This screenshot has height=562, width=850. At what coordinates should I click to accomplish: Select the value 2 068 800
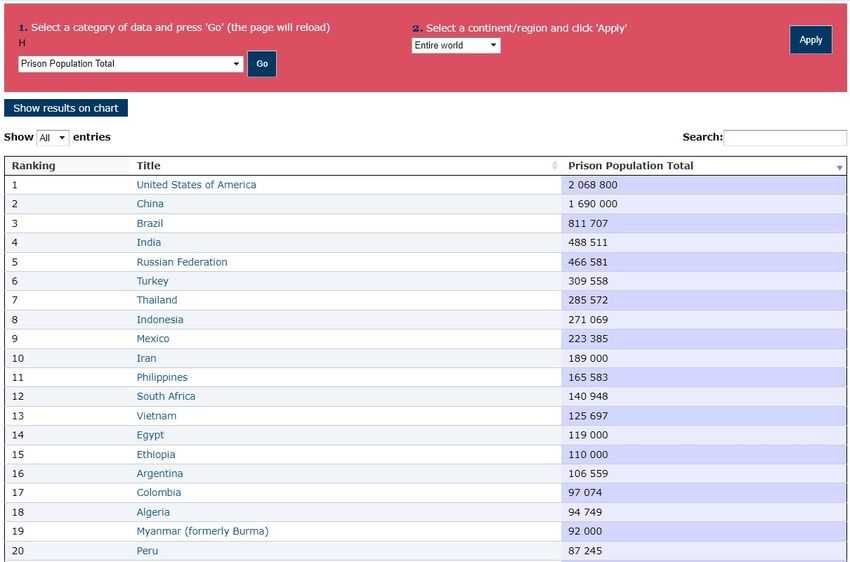(x=593, y=185)
